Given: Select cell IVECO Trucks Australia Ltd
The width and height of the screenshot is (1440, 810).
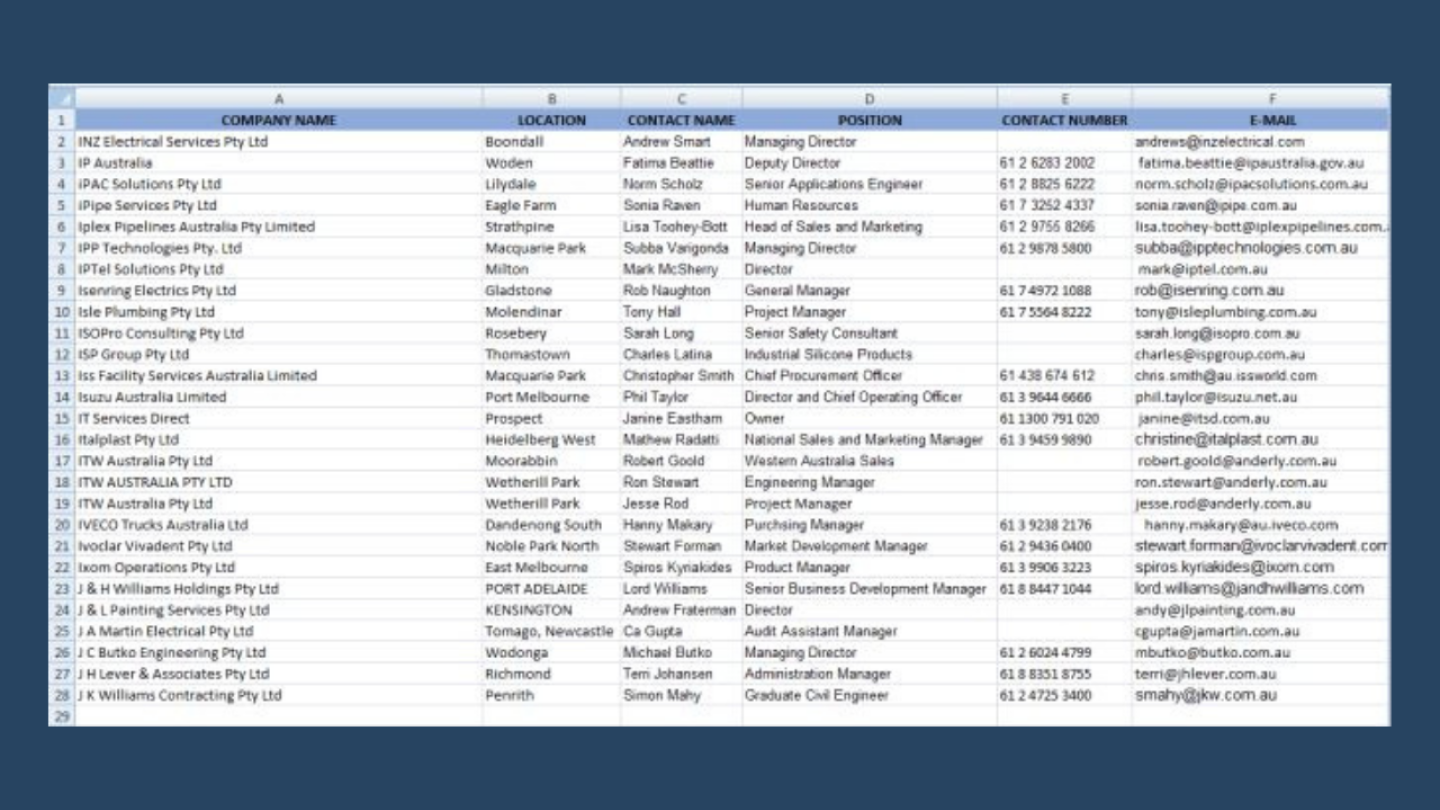Looking at the screenshot, I should [278, 525].
